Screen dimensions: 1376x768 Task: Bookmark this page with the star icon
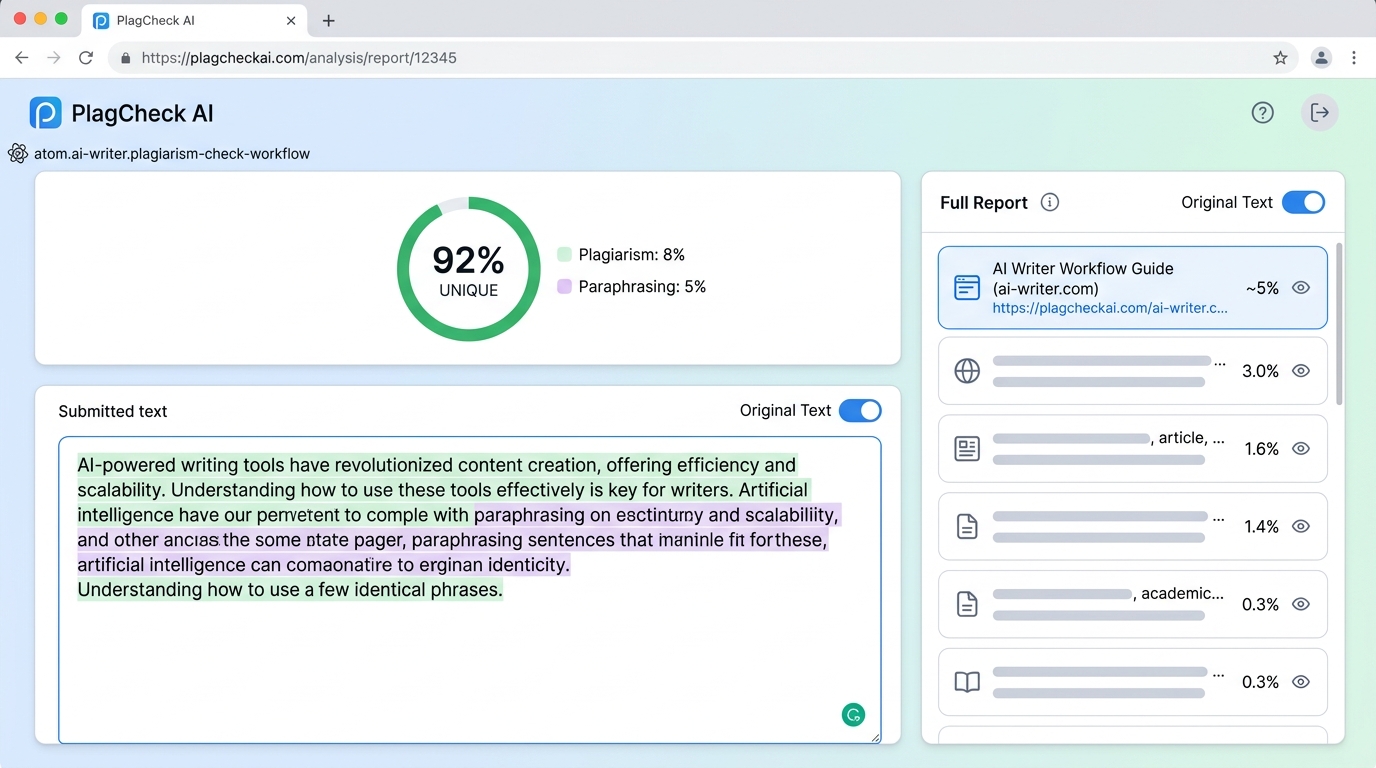[x=1280, y=58]
